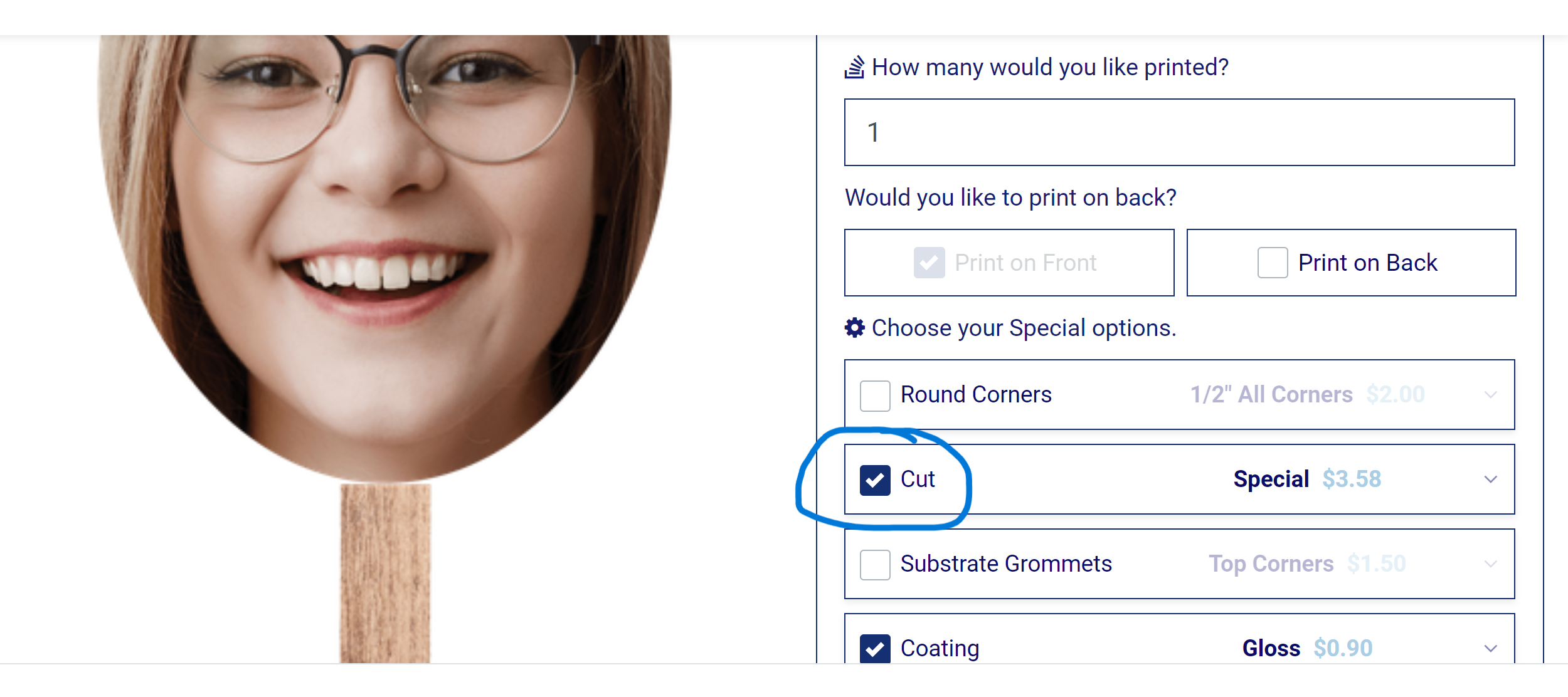Click the face cutout preview image

pyautogui.click(x=384, y=251)
